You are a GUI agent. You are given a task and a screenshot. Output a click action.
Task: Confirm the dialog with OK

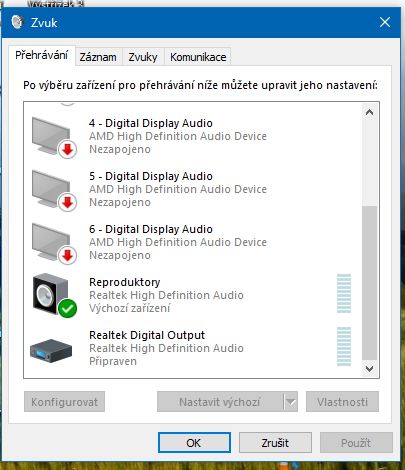pyautogui.click(x=194, y=443)
